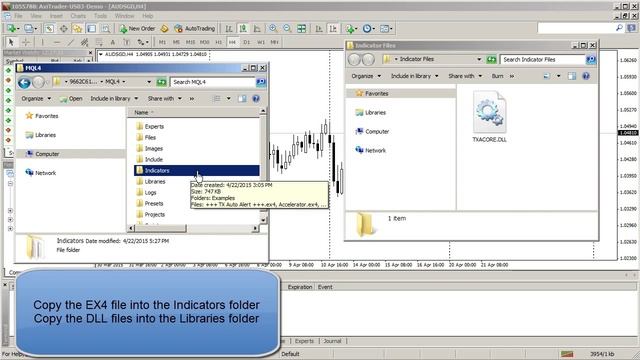
Task: Open the Insert menu
Action: (x=56, y=16)
